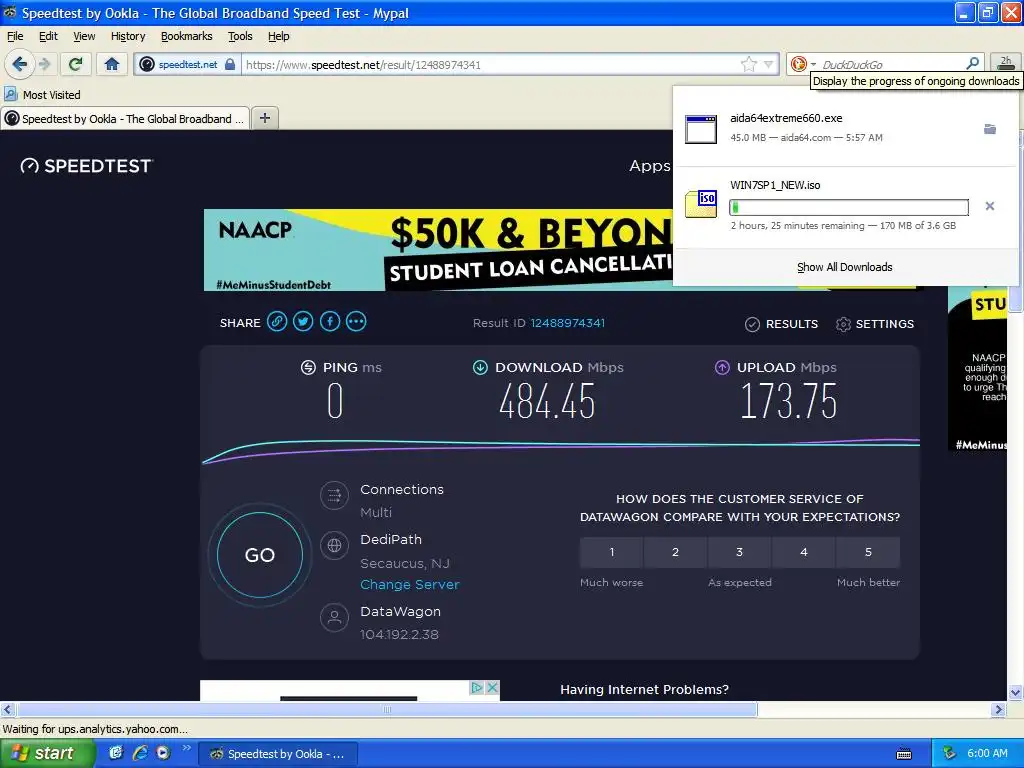Rate customer service 3 As expected

tap(739, 552)
